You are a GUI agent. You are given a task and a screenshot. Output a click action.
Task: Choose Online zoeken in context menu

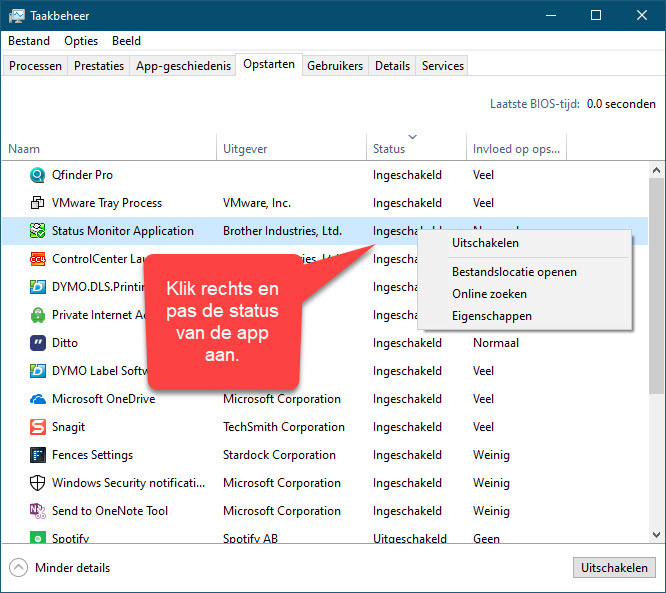[525, 294]
